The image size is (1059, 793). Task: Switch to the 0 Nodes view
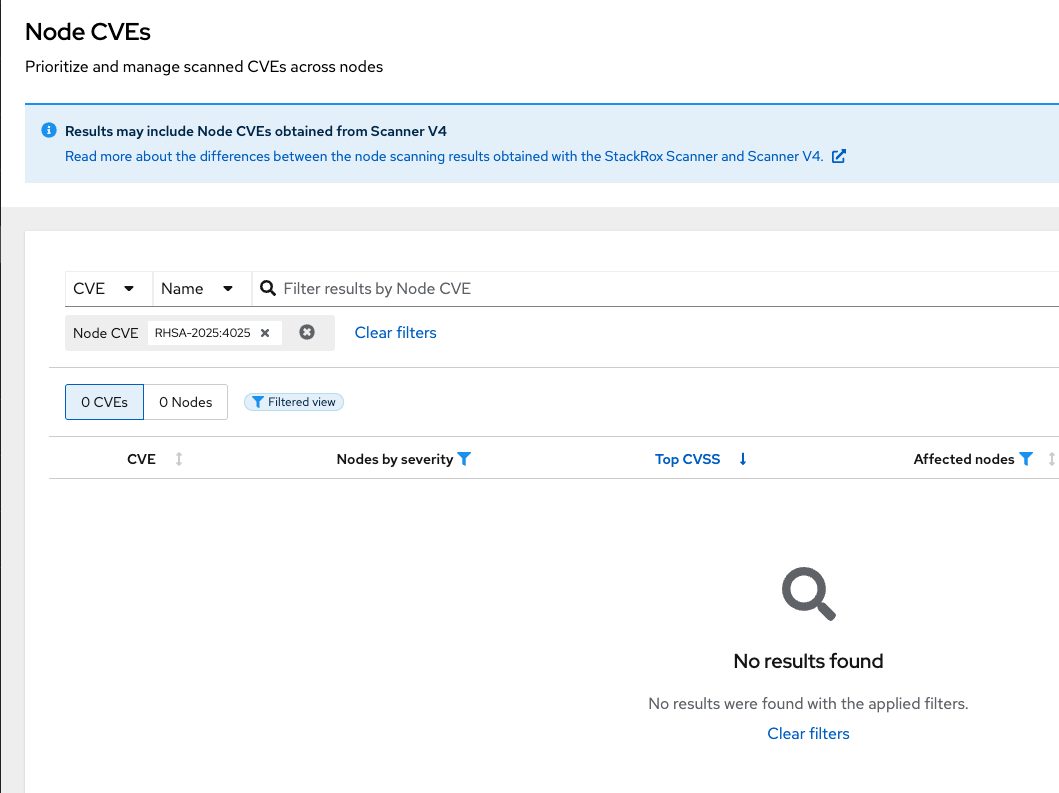(x=186, y=402)
